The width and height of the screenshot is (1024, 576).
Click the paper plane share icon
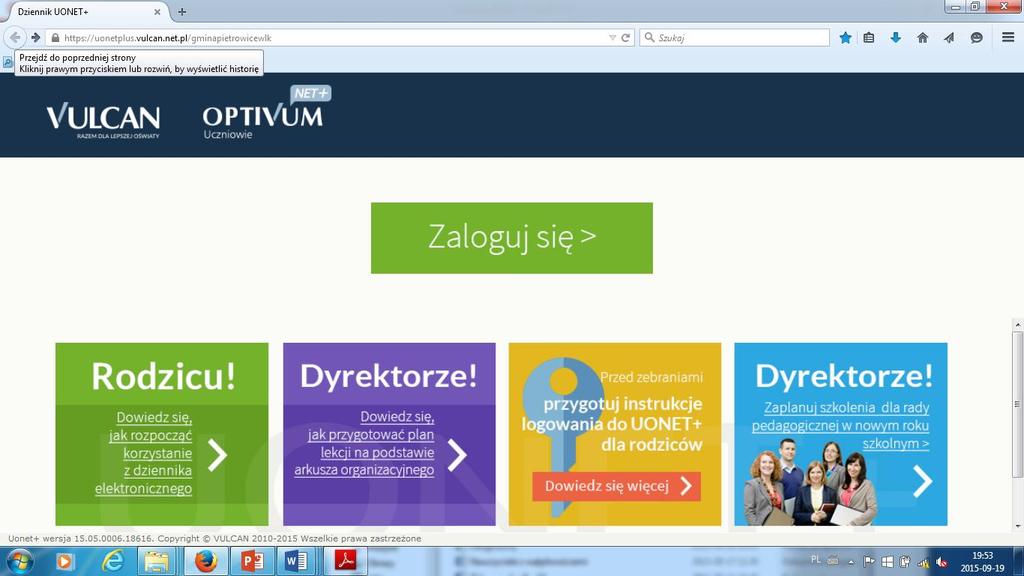(949, 38)
